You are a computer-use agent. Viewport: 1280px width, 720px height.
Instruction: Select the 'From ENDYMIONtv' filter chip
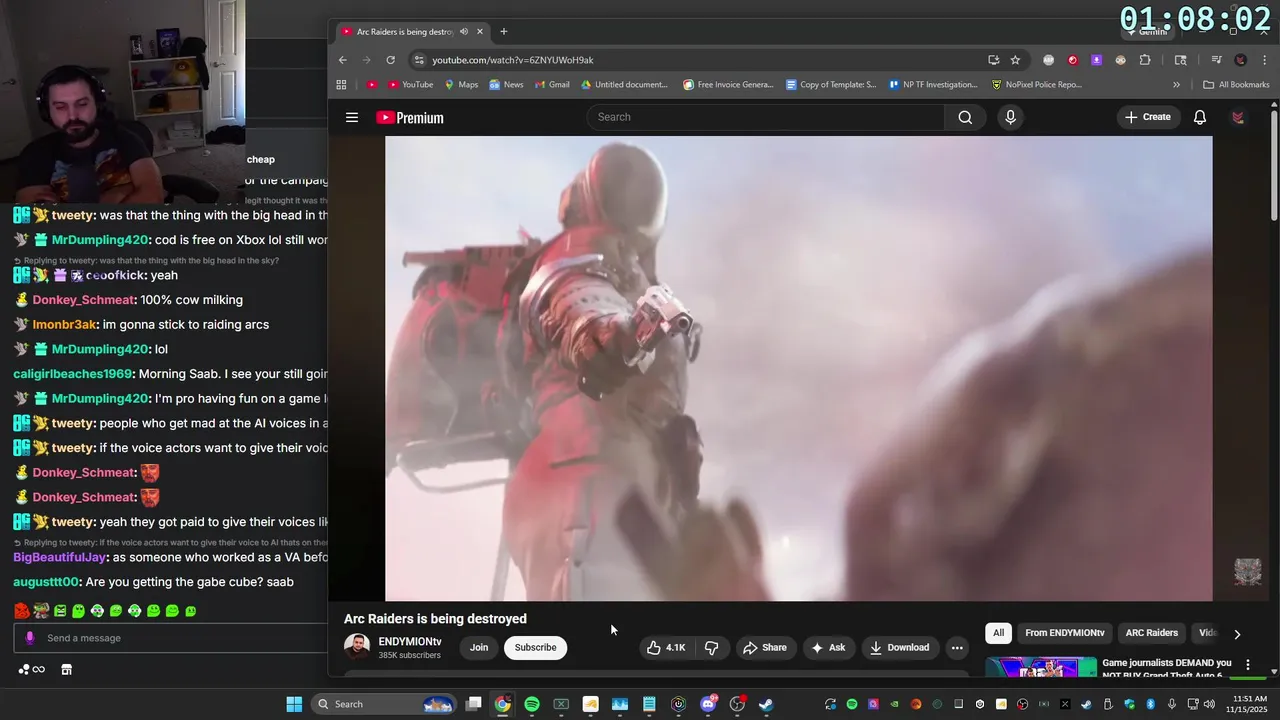point(1064,633)
